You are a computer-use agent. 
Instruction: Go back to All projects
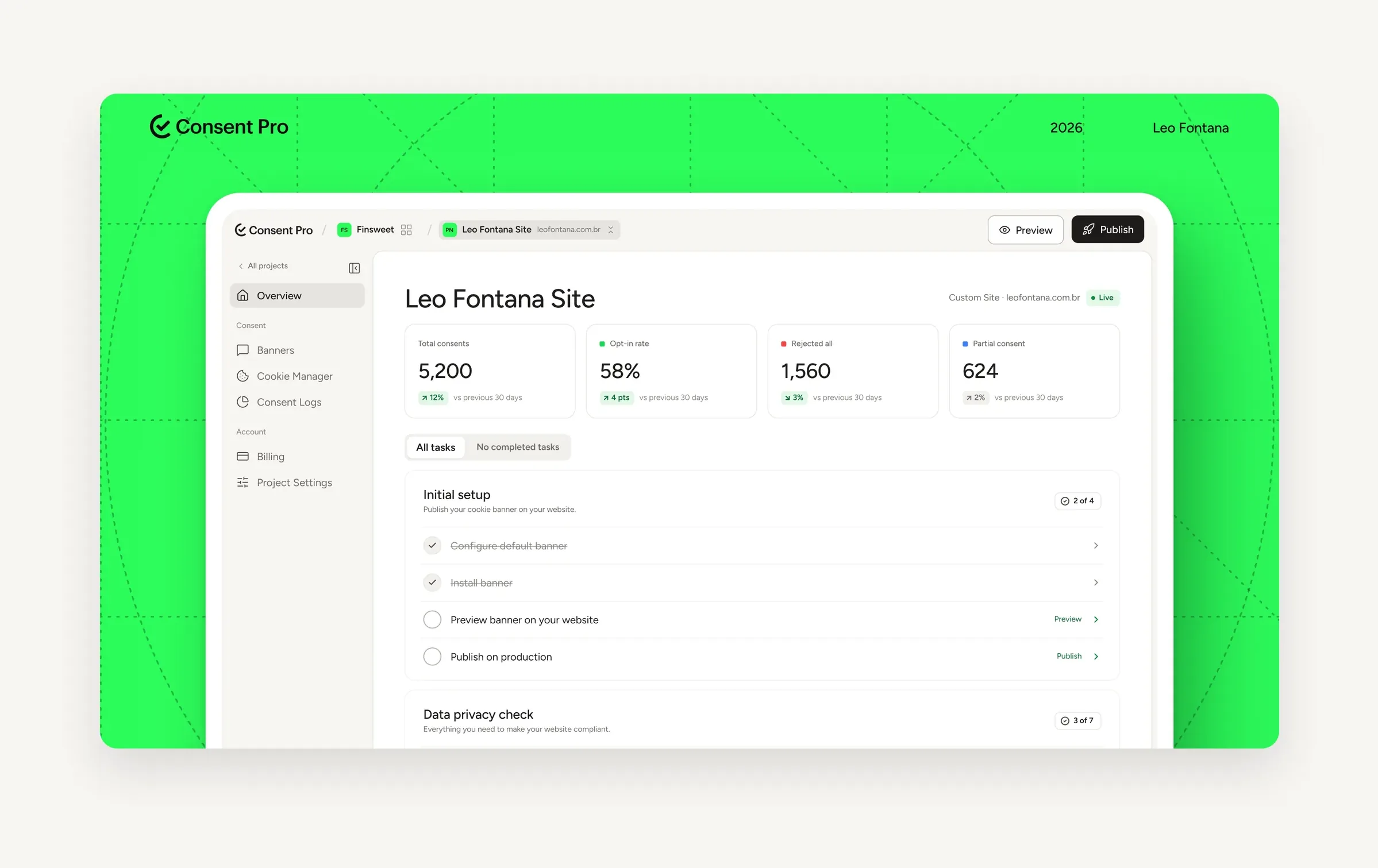point(263,265)
